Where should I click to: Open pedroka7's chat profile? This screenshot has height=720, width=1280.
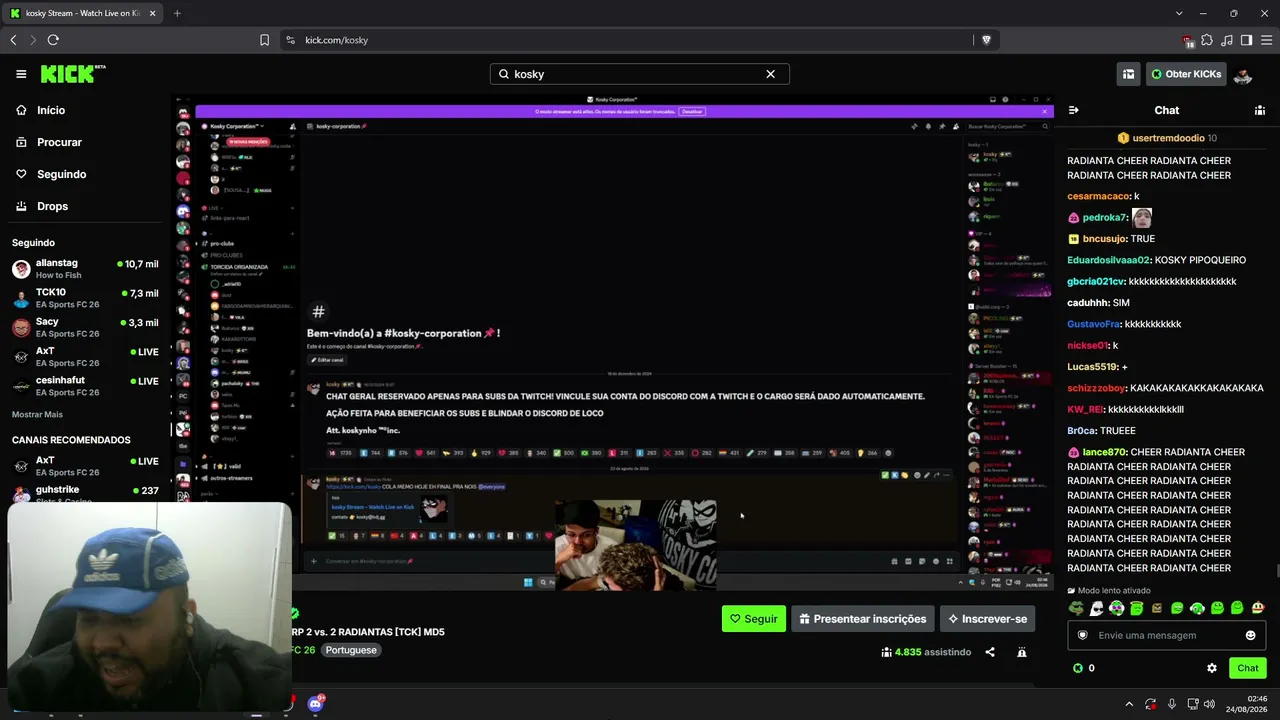[x=1105, y=218]
